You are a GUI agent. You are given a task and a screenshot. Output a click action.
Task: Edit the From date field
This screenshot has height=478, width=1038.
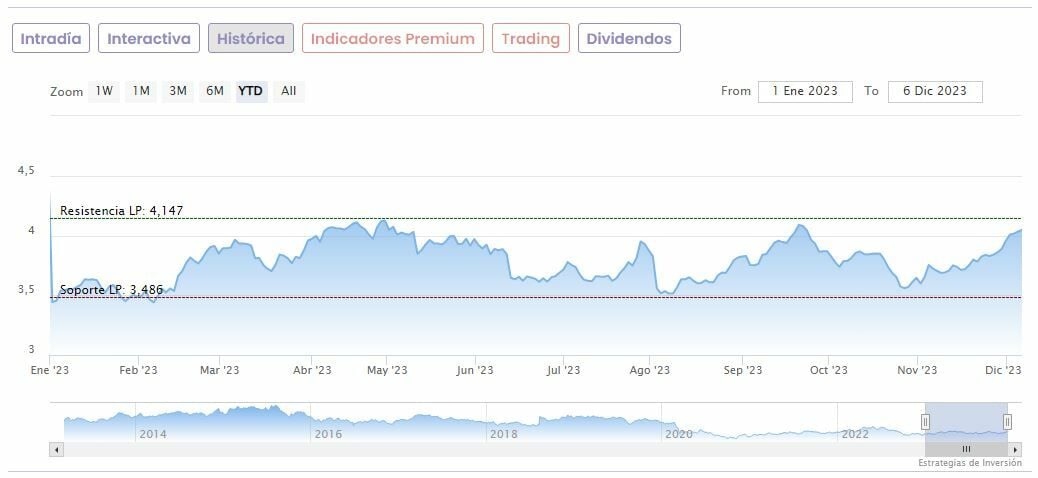click(805, 91)
